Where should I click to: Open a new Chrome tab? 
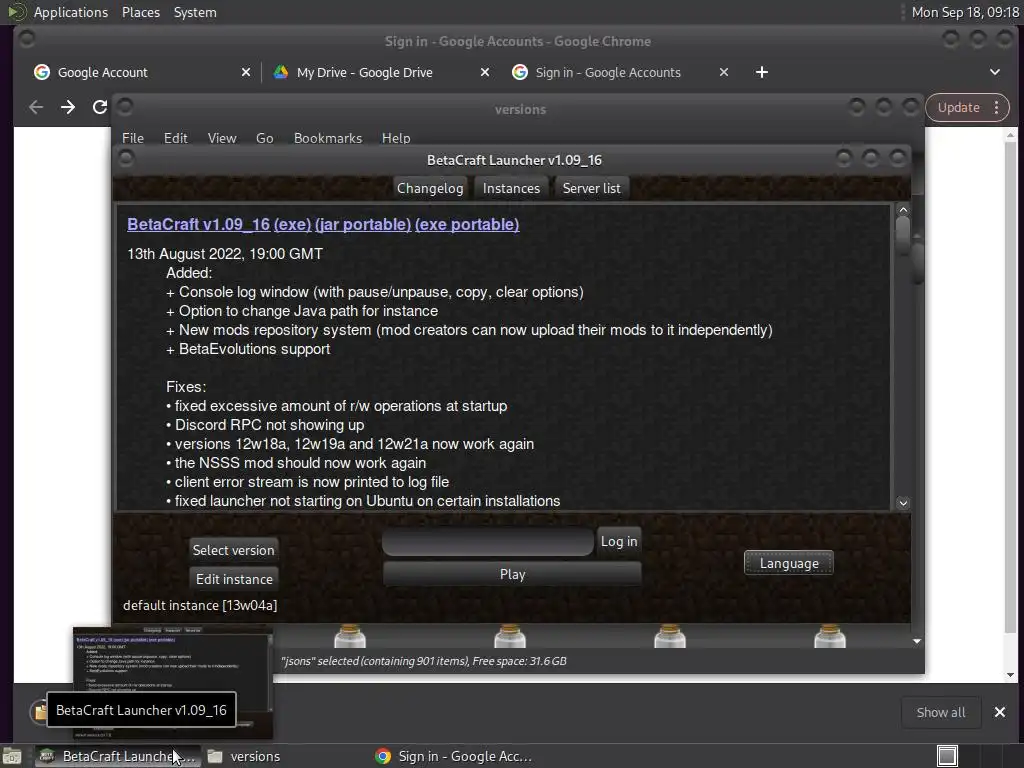coord(761,72)
